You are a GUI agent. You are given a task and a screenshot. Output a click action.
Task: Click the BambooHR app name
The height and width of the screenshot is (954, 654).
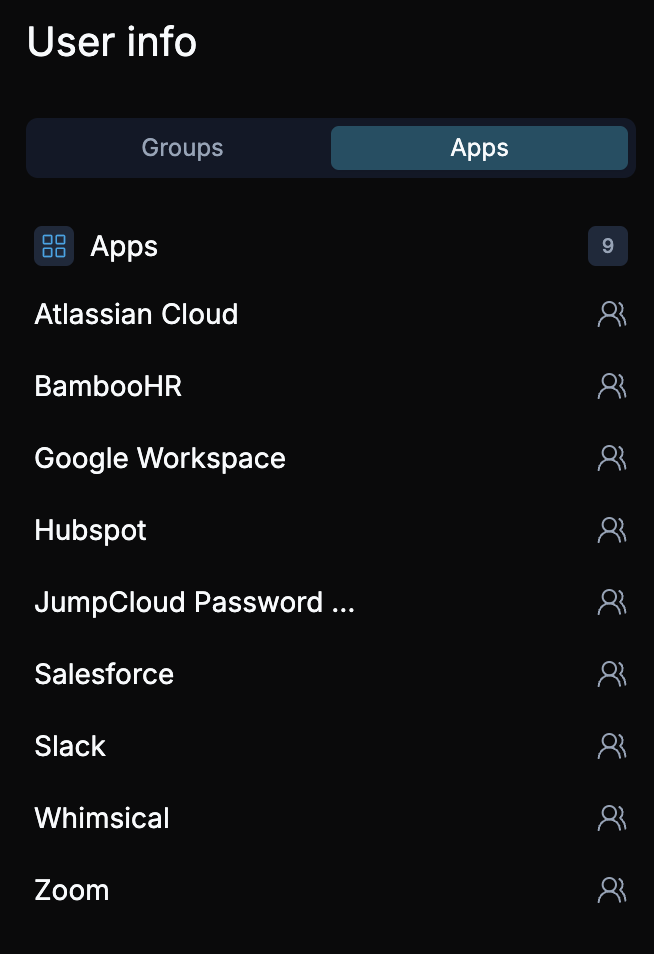(107, 386)
